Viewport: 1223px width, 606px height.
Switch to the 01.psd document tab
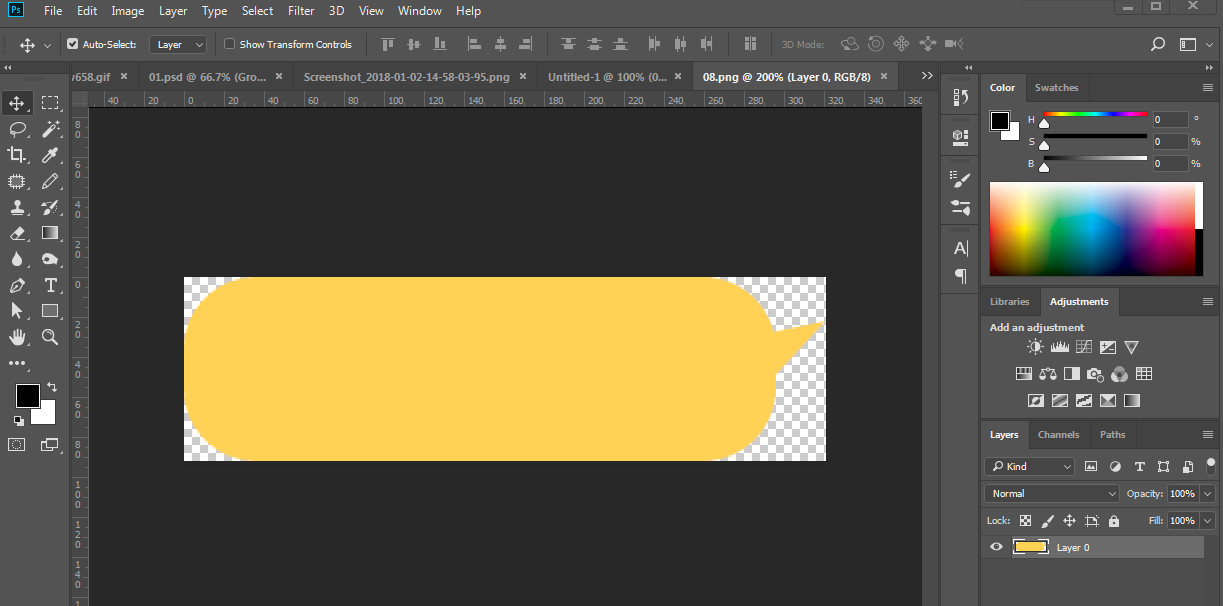pos(208,76)
